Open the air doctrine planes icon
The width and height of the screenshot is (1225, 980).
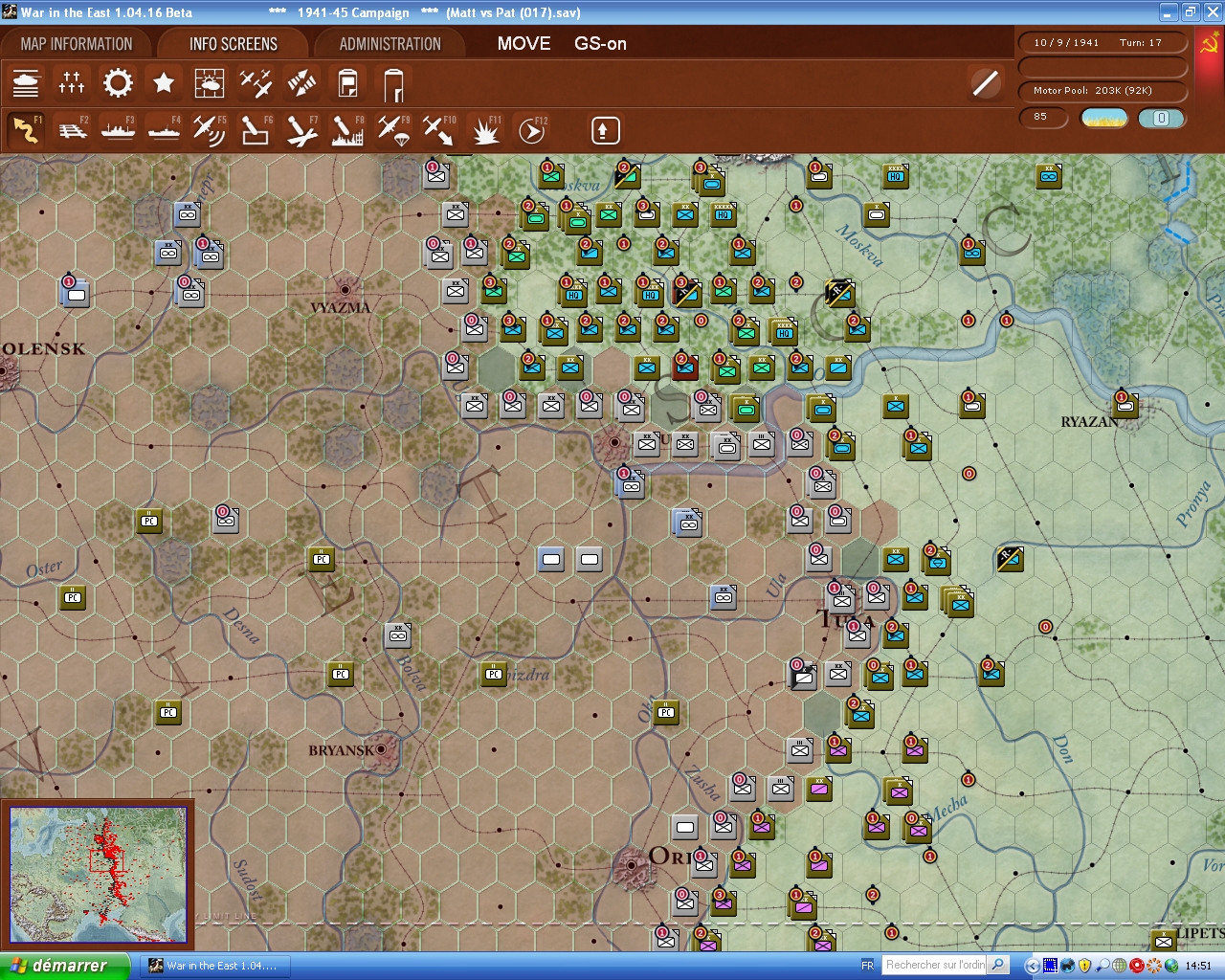(x=256, y=83)
